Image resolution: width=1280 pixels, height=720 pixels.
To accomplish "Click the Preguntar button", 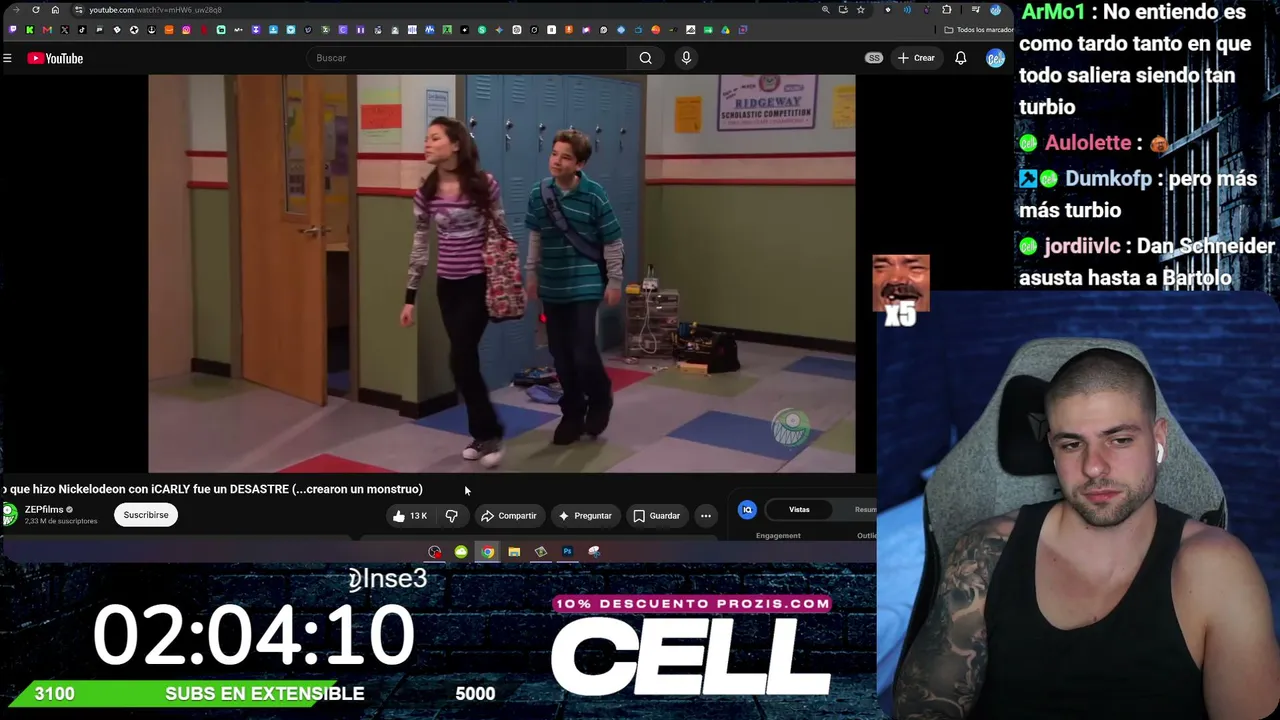I will [585, 516].
